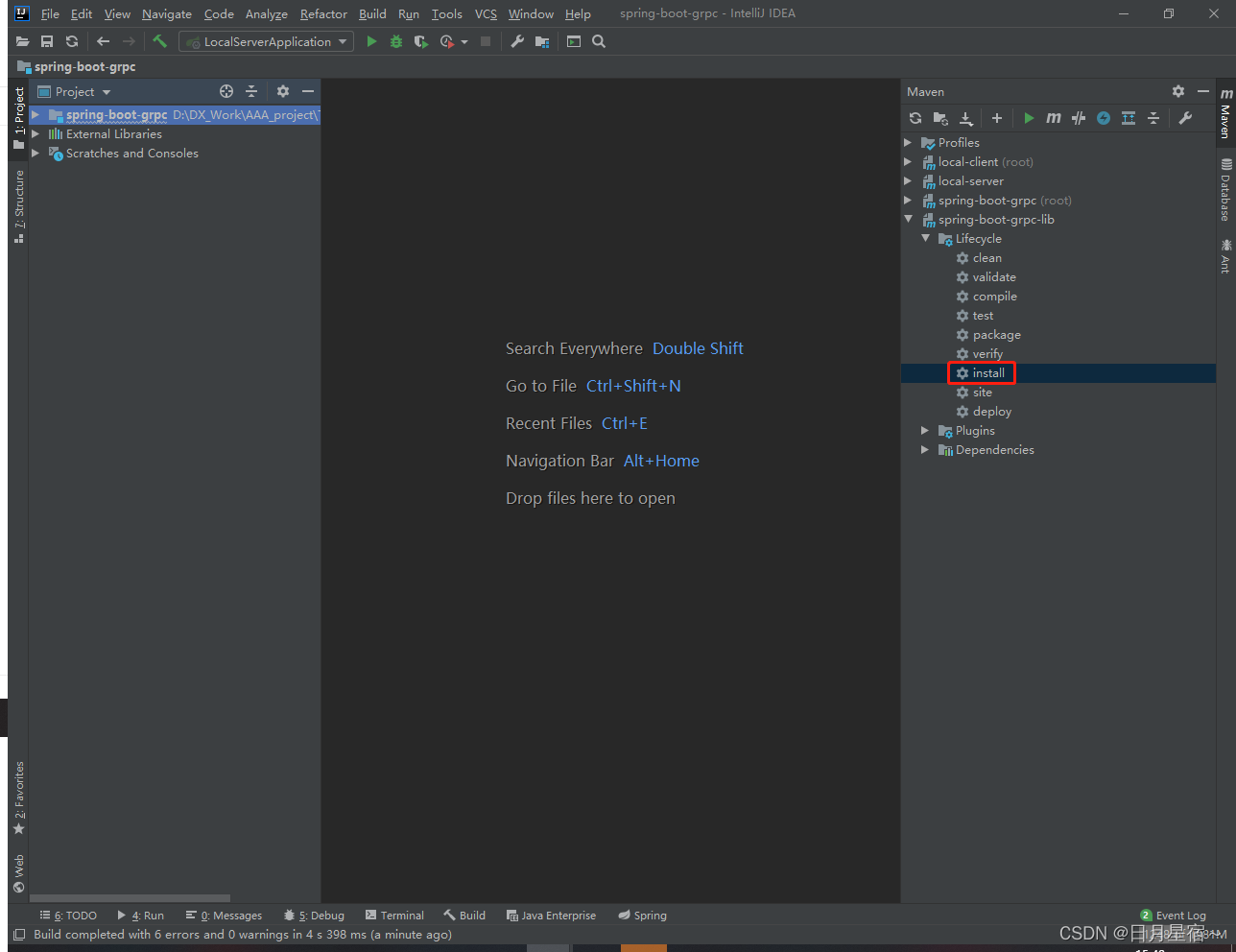Collapse All in Maven toolbar
The image size is (1236, 952).
[x=1153, y=118]
